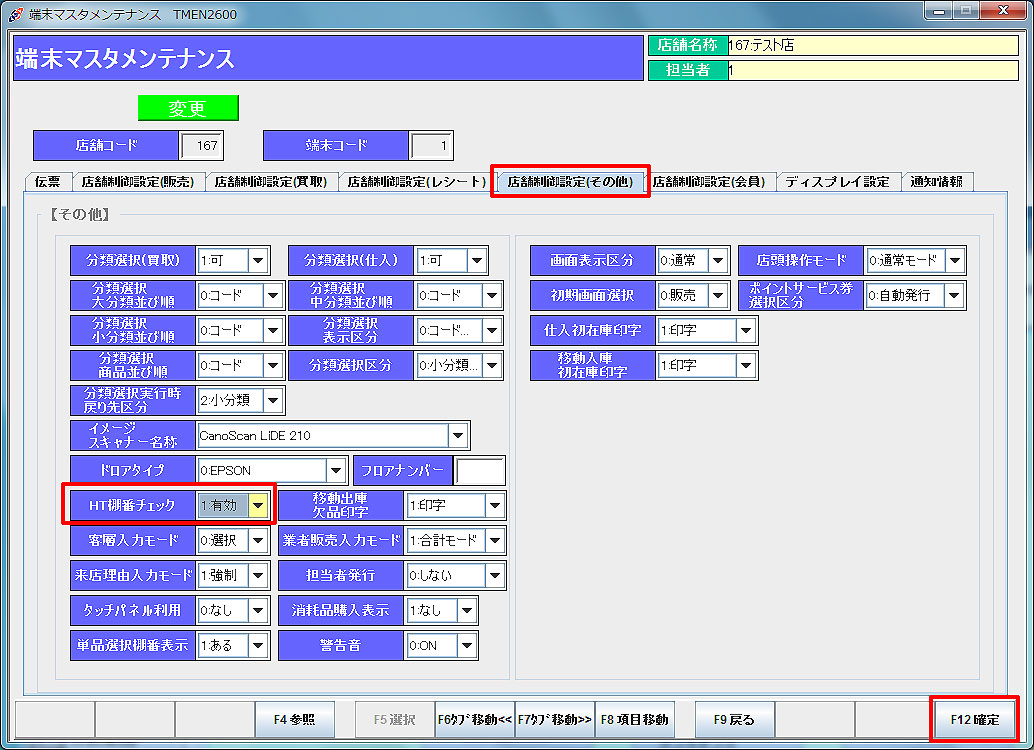Expand the 画面表示区分 dropdown

pyautogui.click(x=719, y=261)
